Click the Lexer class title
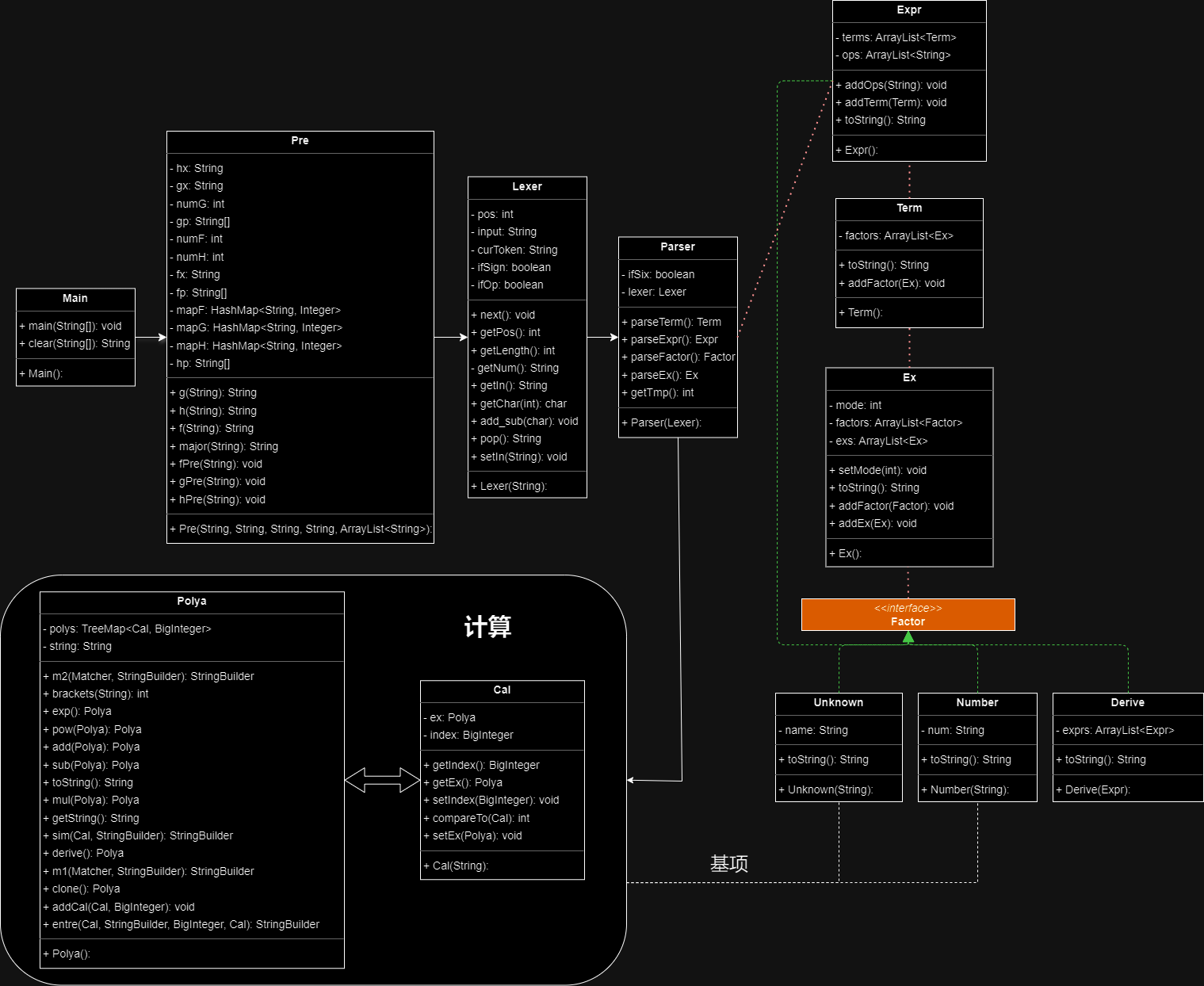This screenshot has height=986, width=1204. click(527, 187)
